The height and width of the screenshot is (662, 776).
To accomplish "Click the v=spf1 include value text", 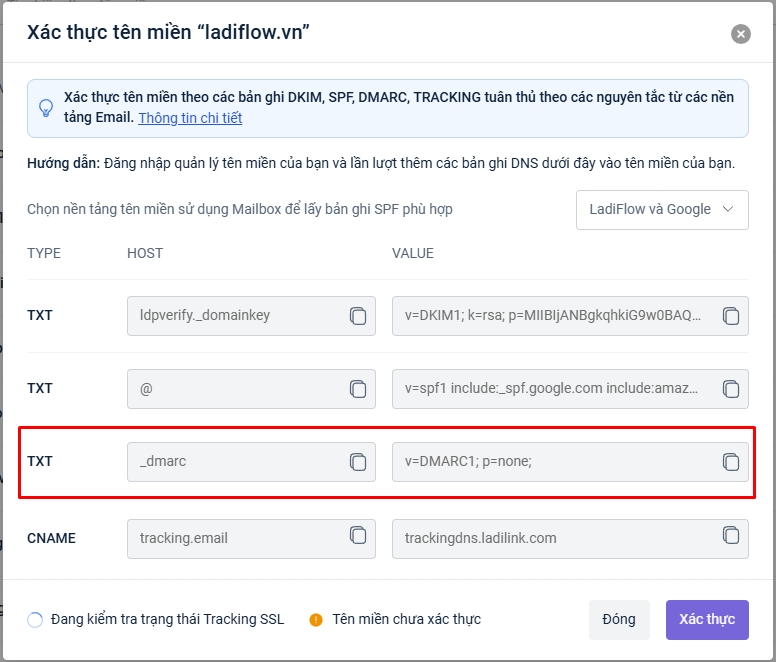I will tap(550, 389).
